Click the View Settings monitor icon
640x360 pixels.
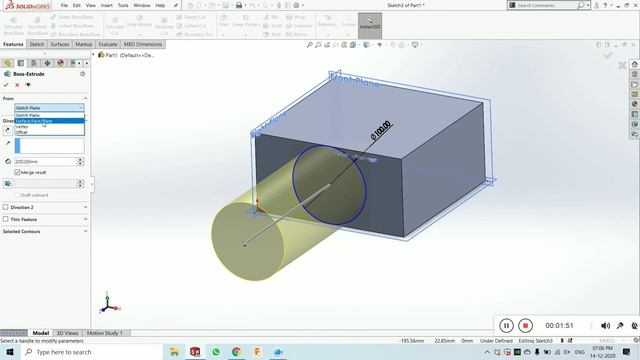pos(415,45)
